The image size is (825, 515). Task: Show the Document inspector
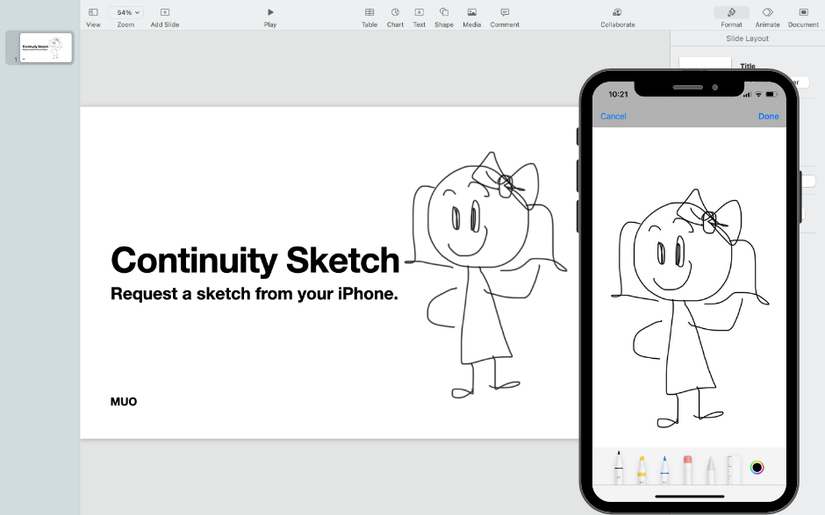(x=803, y=17)
